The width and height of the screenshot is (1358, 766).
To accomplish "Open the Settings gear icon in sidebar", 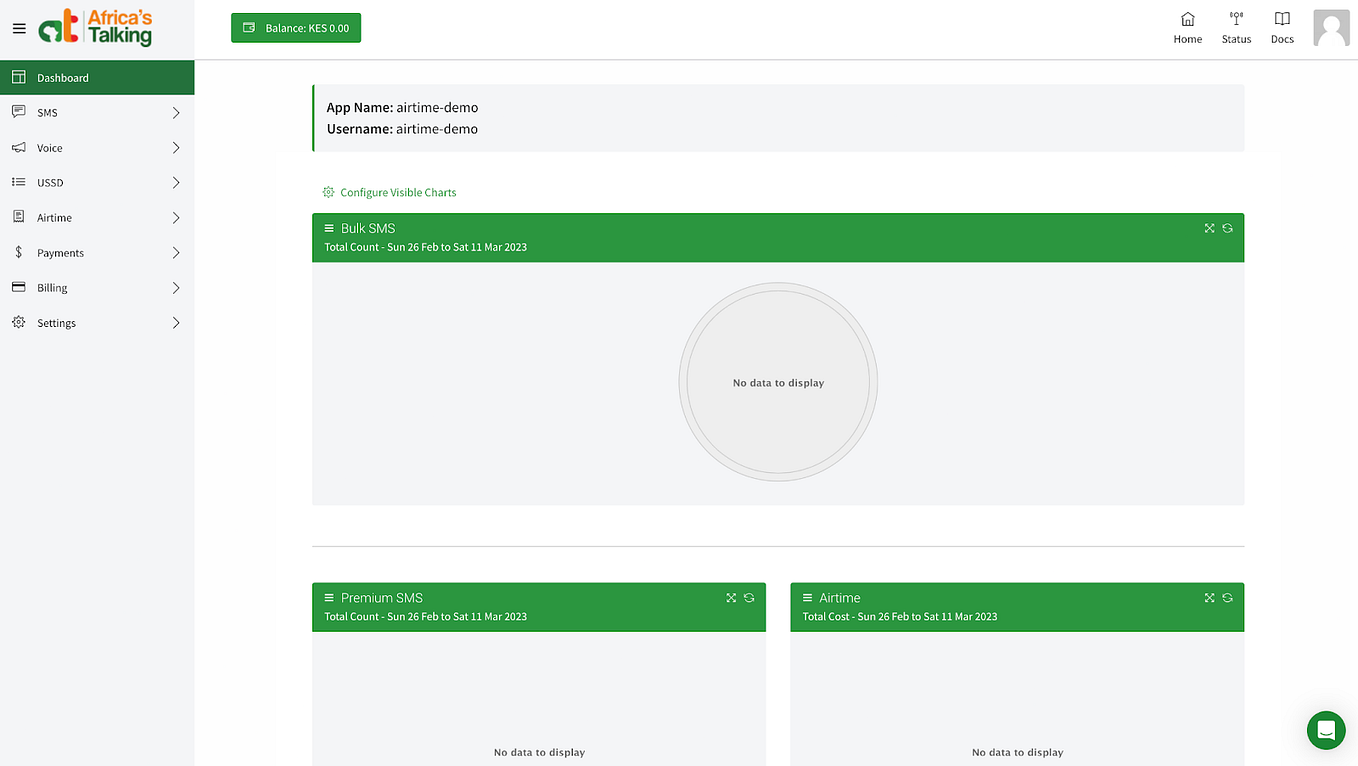I will tap(18, 322).
